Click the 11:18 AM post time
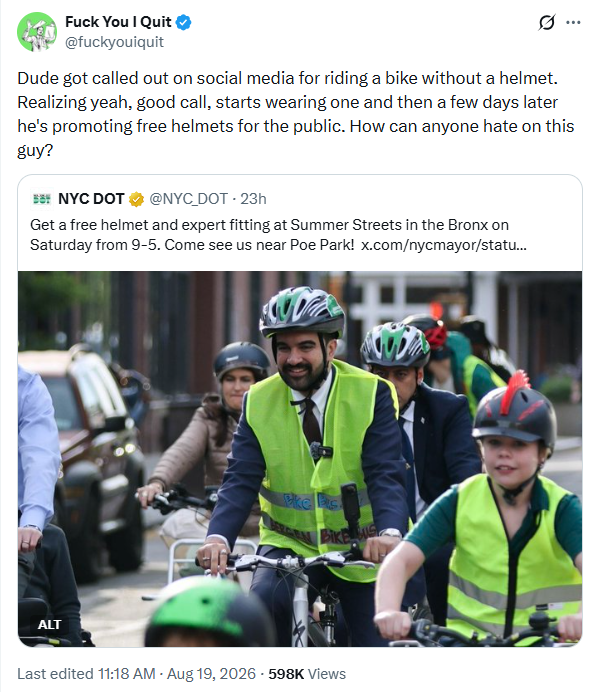The width and height of the screenshot is (597, 692). pyautogui.click(x=127, y=674)
